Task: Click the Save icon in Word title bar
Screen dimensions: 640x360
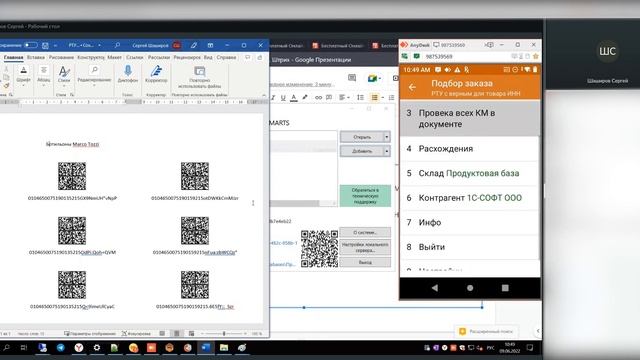Action: point(45,45)
